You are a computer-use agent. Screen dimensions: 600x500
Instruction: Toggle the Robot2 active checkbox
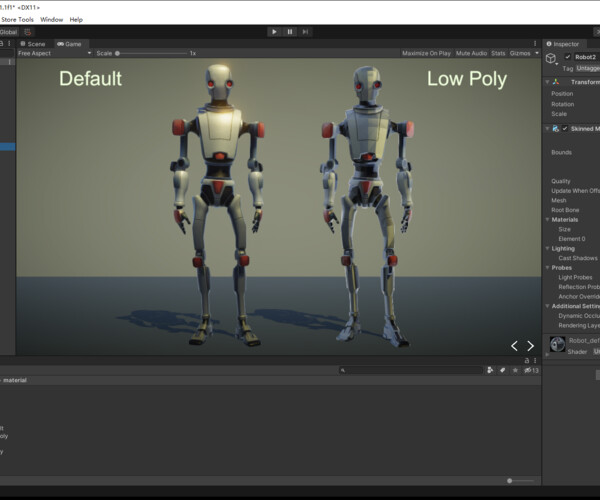[567, 57]
